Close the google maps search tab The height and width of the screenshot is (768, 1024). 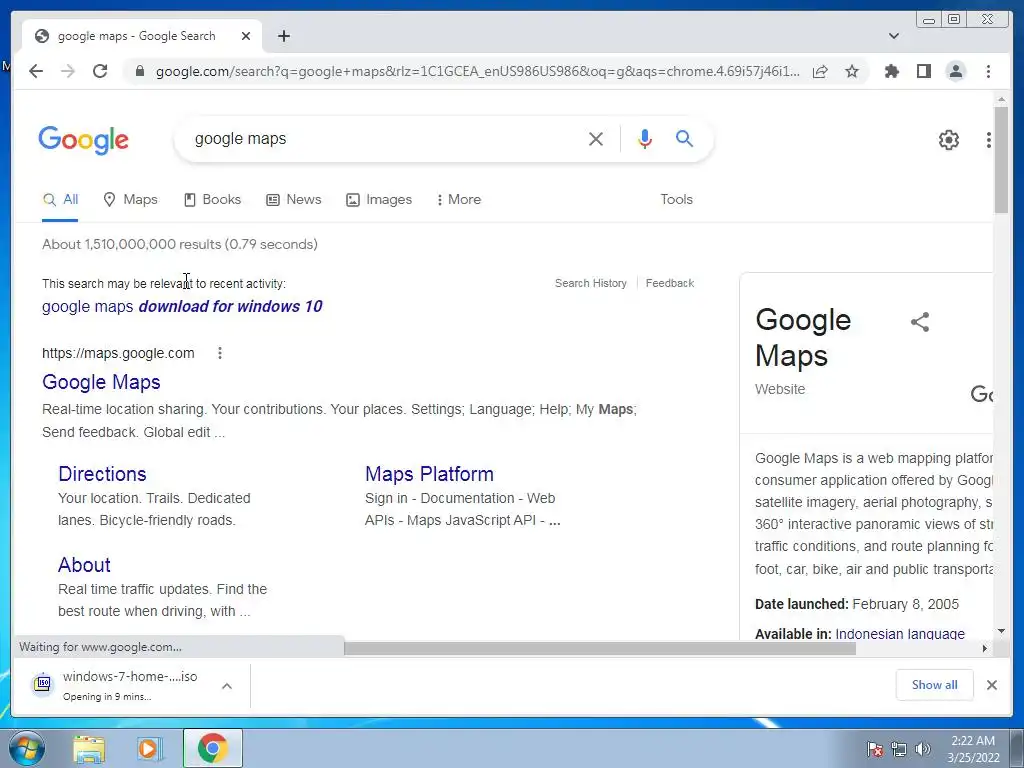246,36
